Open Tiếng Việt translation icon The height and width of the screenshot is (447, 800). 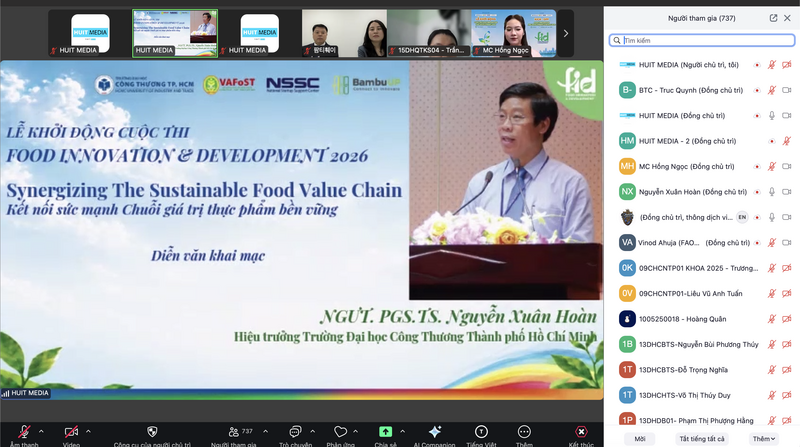pyautogui.click(x=481, y=432)
